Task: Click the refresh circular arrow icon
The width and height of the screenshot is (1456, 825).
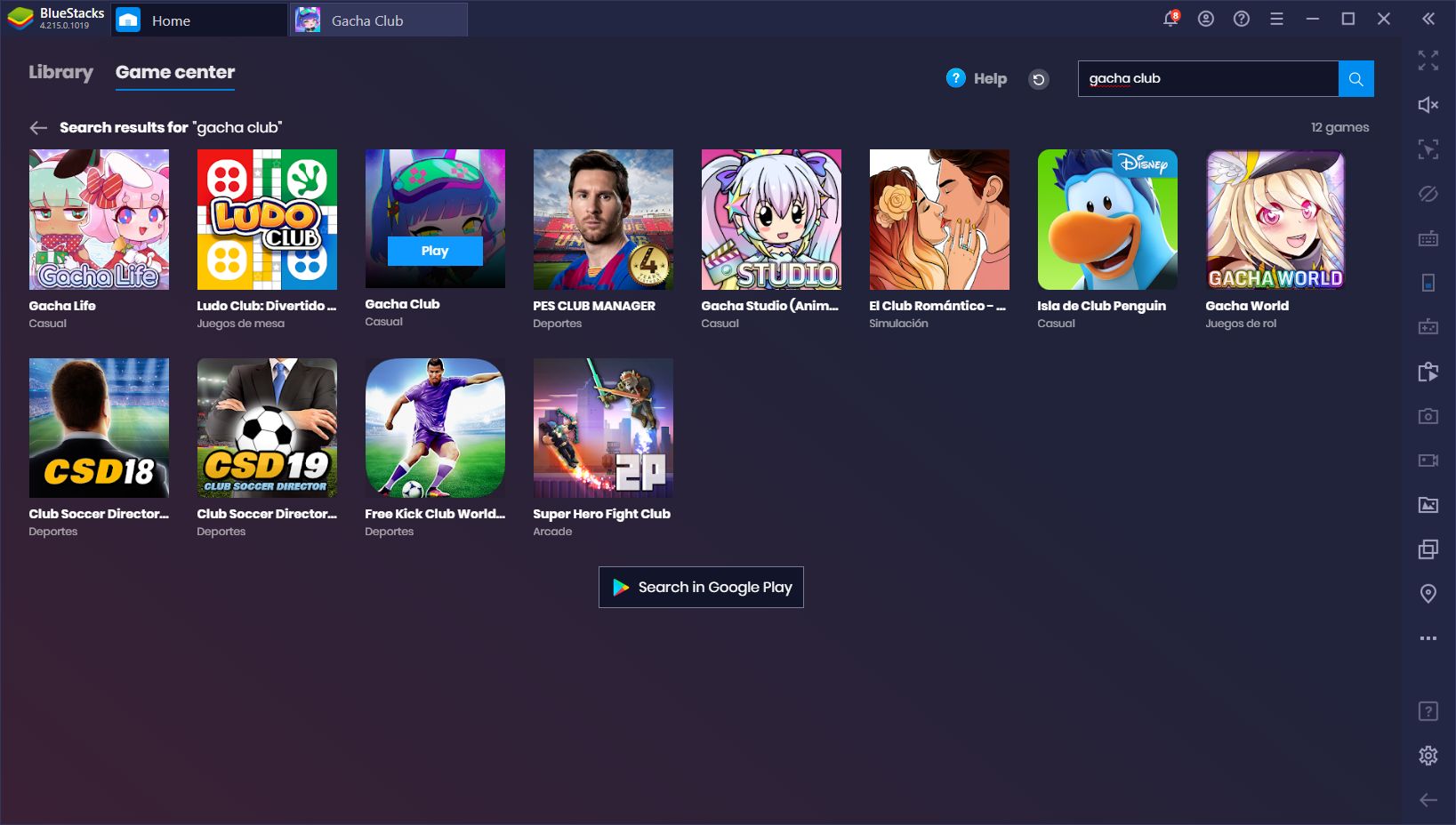Action: tap(1039, 79)
